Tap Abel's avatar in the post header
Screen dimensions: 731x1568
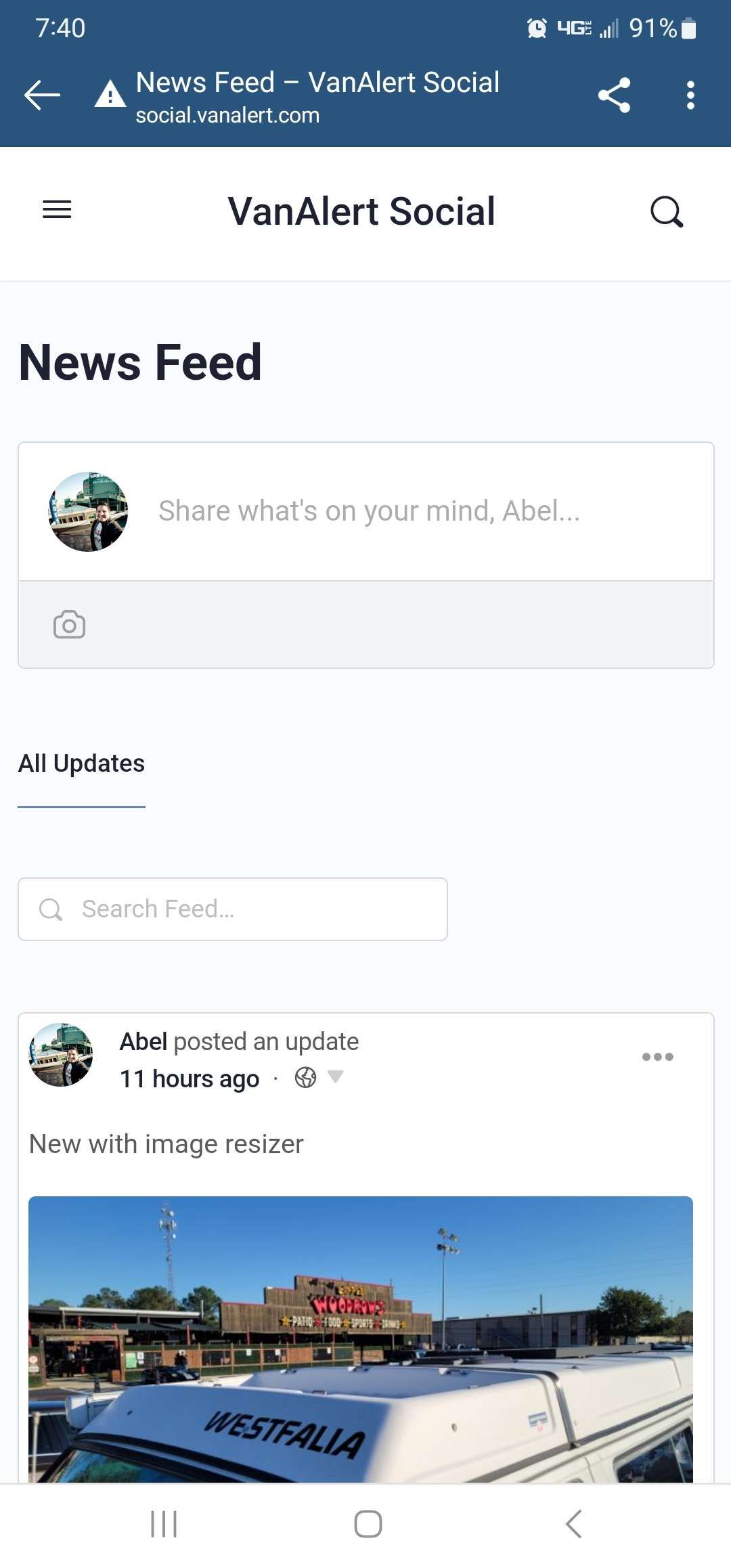click(x=61, y=1055)
